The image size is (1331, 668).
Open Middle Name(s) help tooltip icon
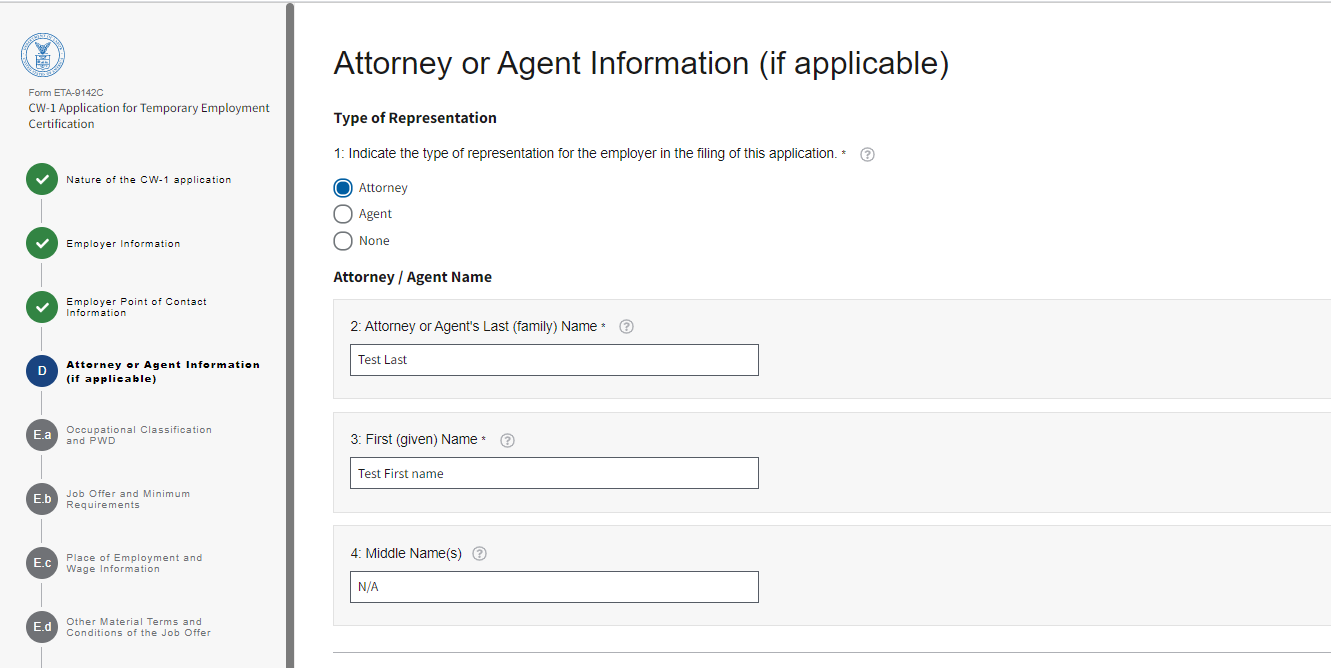point(479,553)
